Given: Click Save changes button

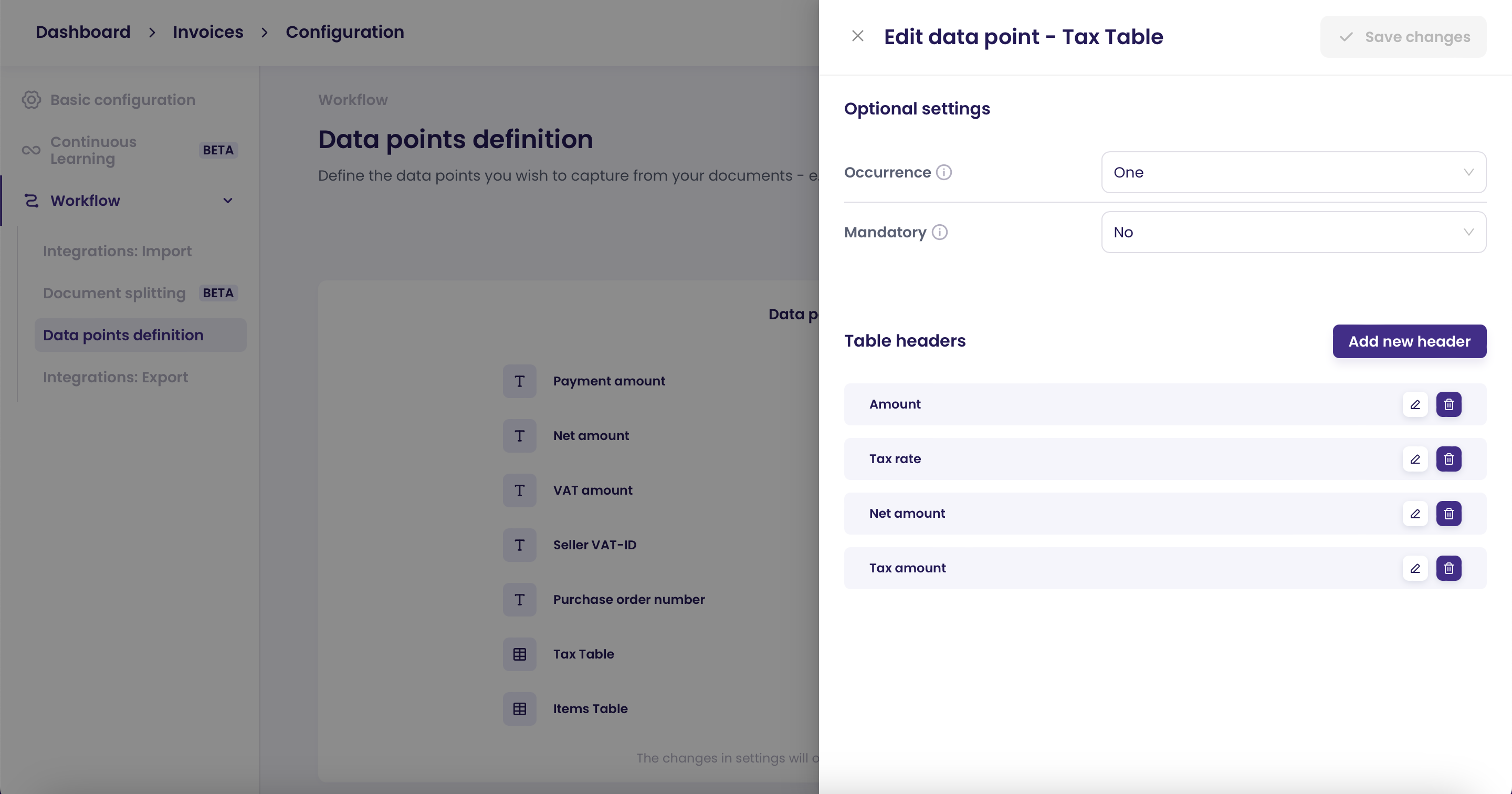Looking at the screenshot, I should (1403, 37).
